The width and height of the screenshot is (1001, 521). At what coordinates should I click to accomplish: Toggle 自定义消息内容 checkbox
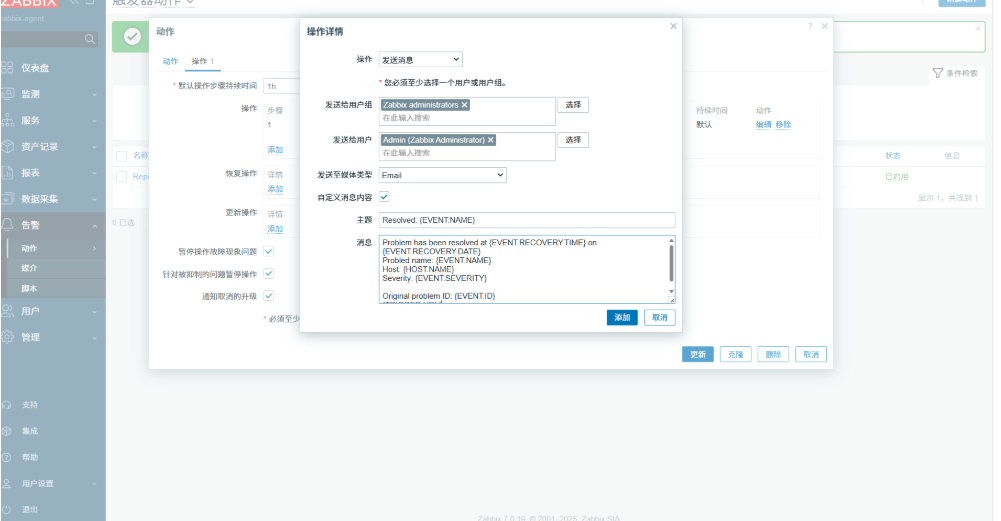(384, 197)
